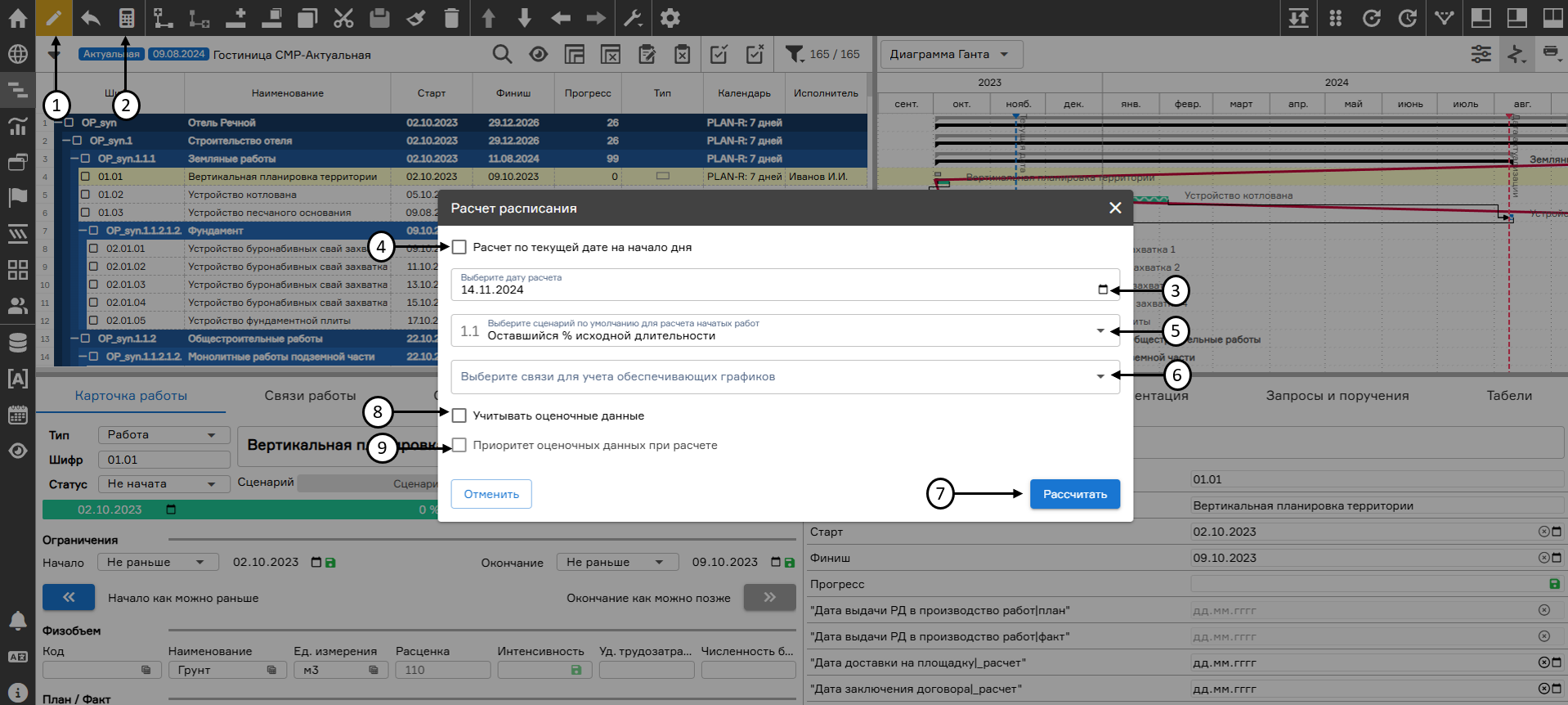Toggle eye visibility icon in table toolbar
This screenshot has width=1568, height=705.
pyautogui.click(x=538, y=54)
